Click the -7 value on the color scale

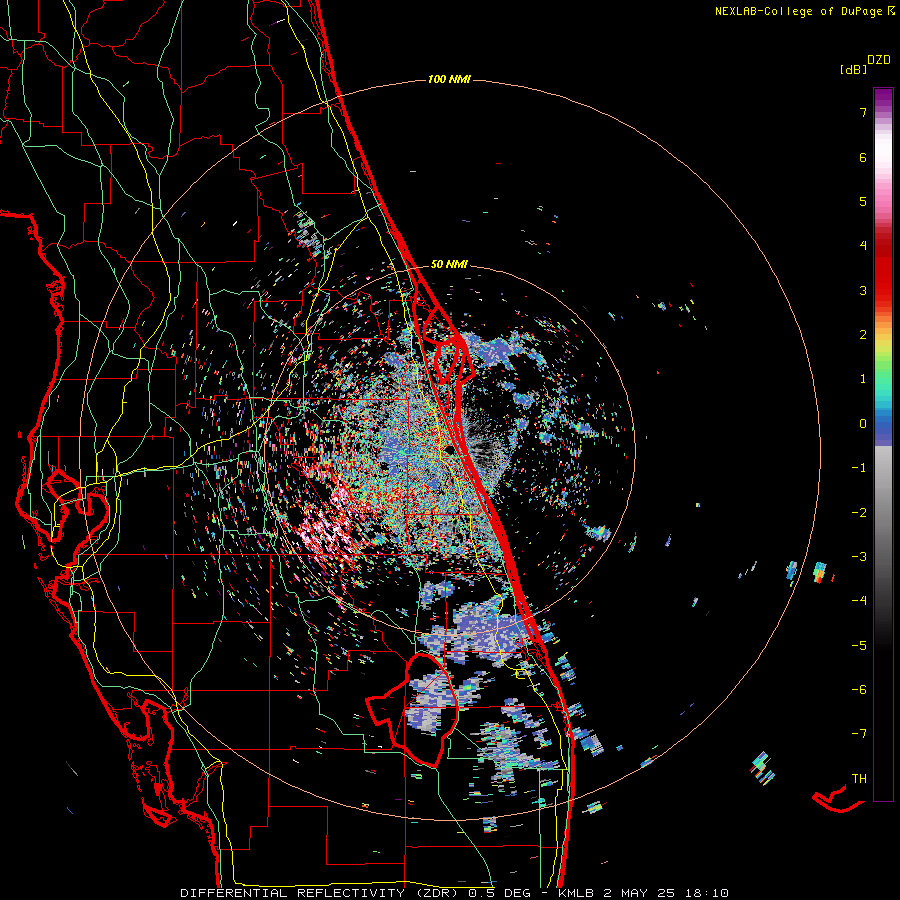tap(859, 734)
